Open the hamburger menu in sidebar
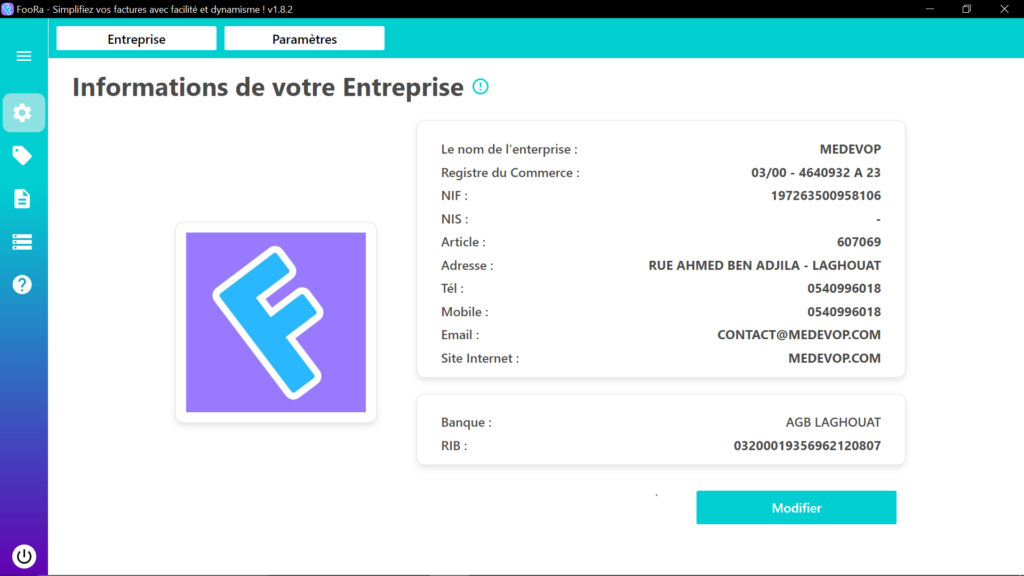 pos(24,56)
